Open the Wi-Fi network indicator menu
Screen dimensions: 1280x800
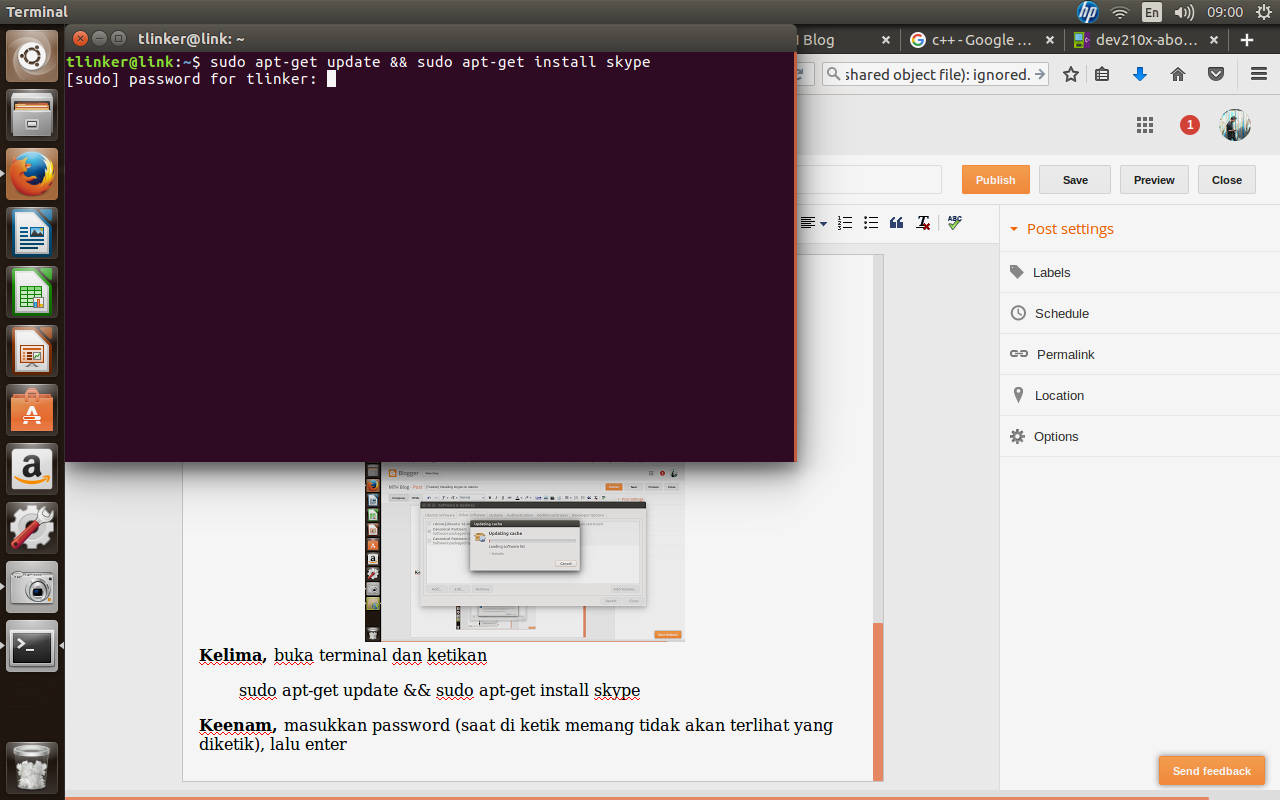coord(1120,12)
